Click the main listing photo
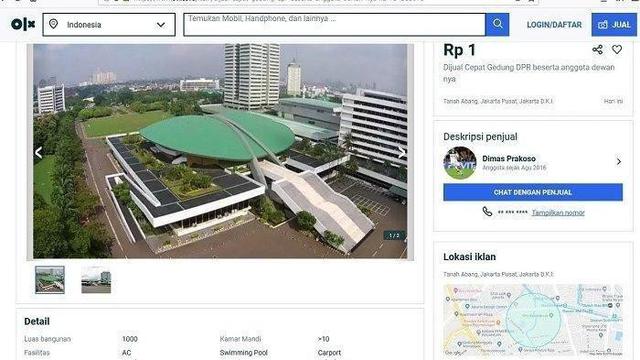640x360 pixels. (220, 151)
